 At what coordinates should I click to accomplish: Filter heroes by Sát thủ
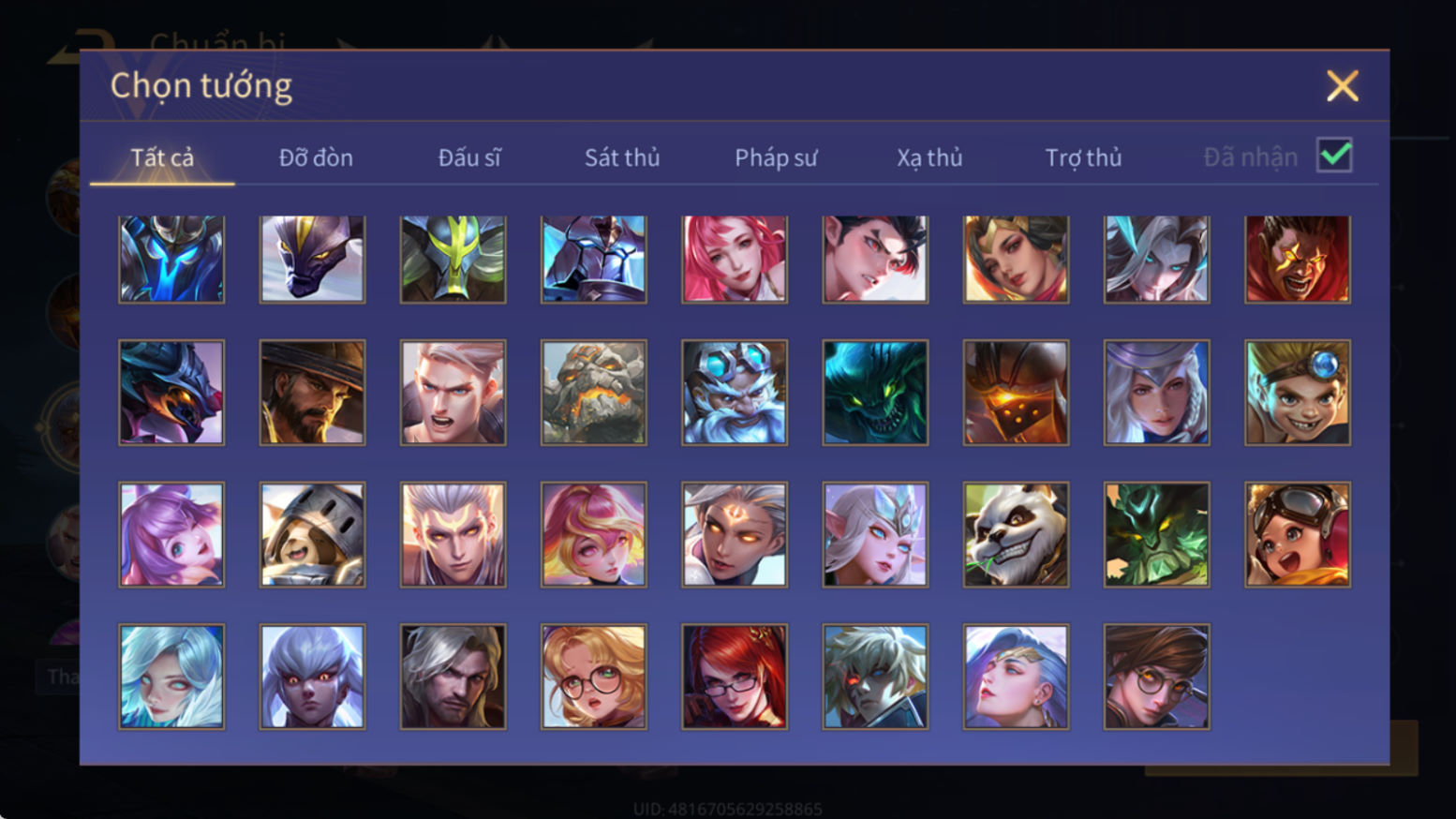tap(622, 157)
